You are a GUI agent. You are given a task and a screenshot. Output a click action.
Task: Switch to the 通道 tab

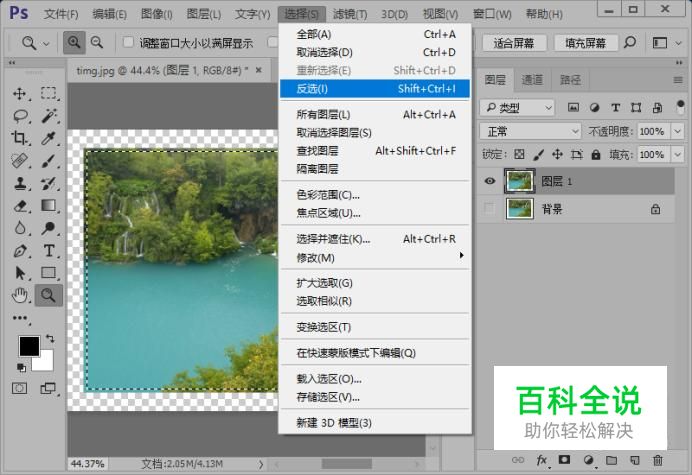pyautogui.click(x=532, y=80)
